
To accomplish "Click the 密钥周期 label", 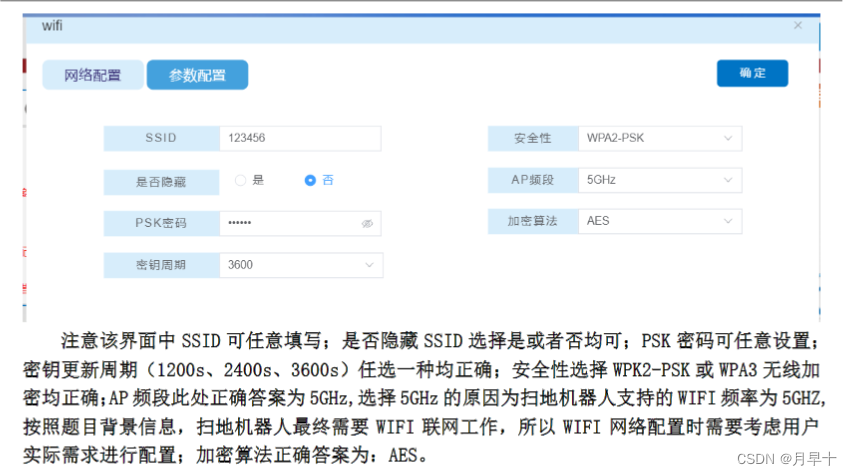I will point(161,265).
